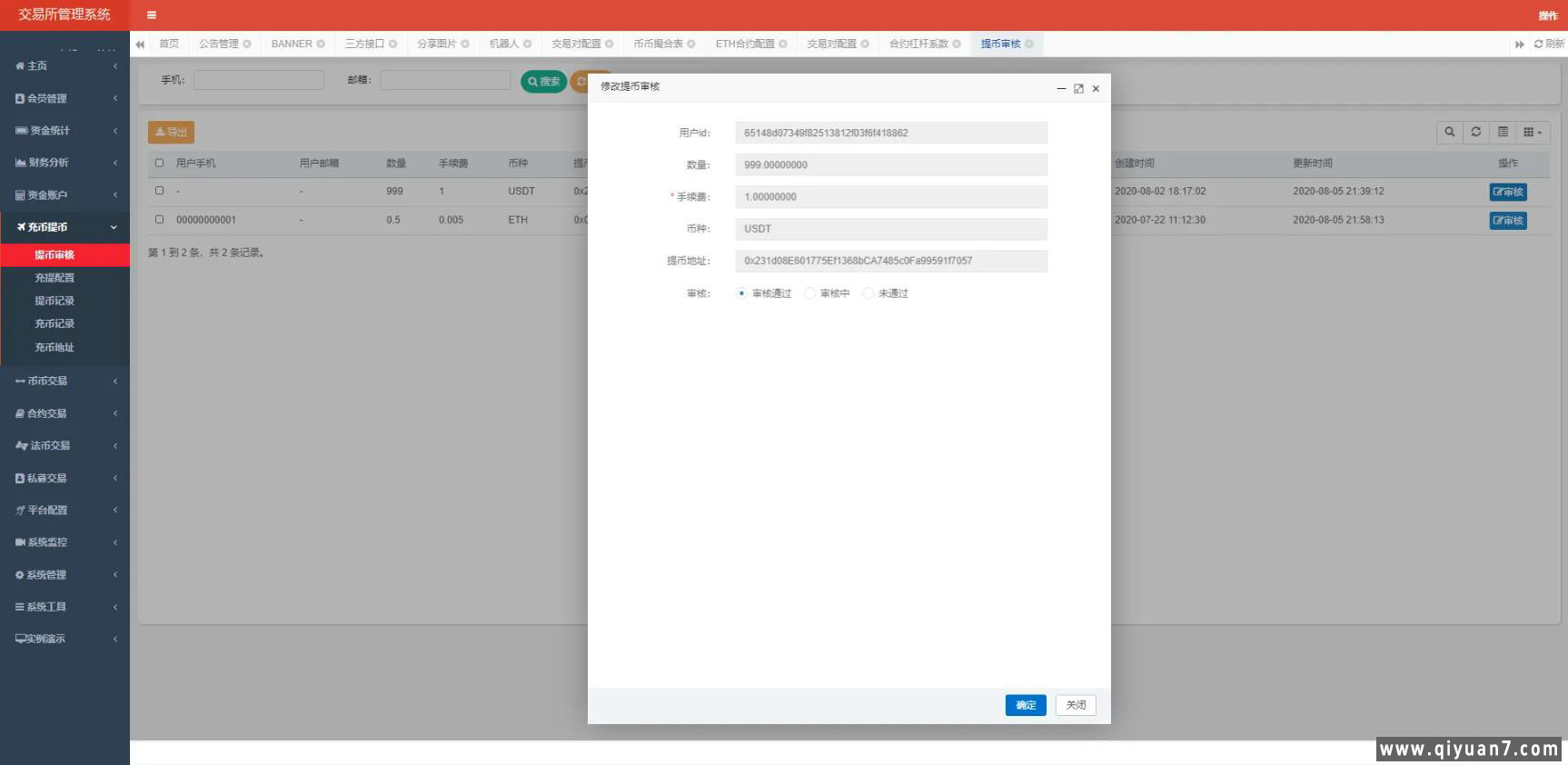Click the hamburger menu icon in header
This screenshot has width=1568, height=765.
[152, 15]
